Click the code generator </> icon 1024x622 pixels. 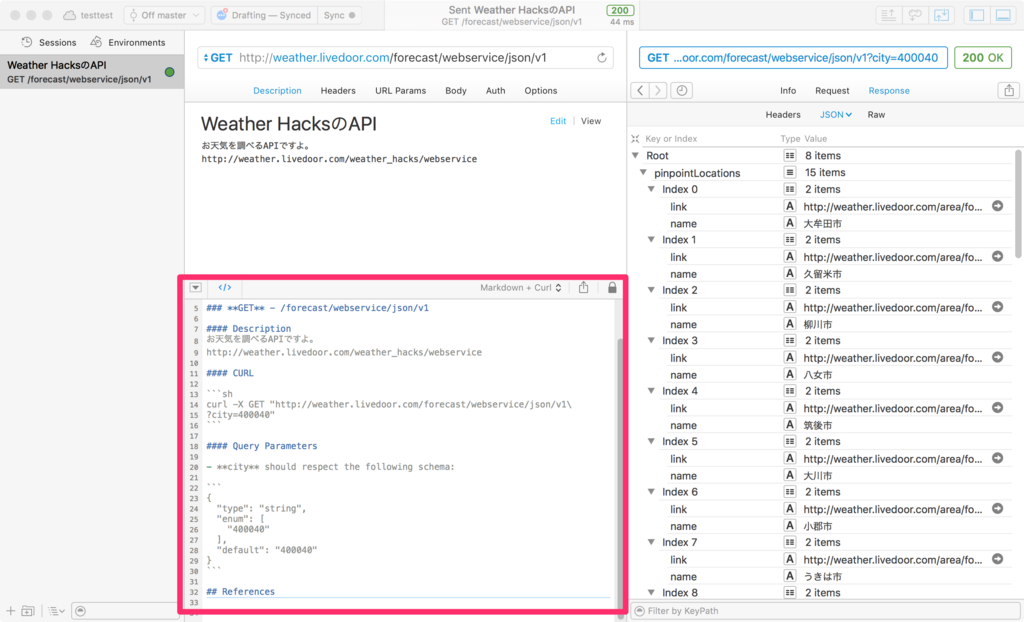[x=225, y=287]
